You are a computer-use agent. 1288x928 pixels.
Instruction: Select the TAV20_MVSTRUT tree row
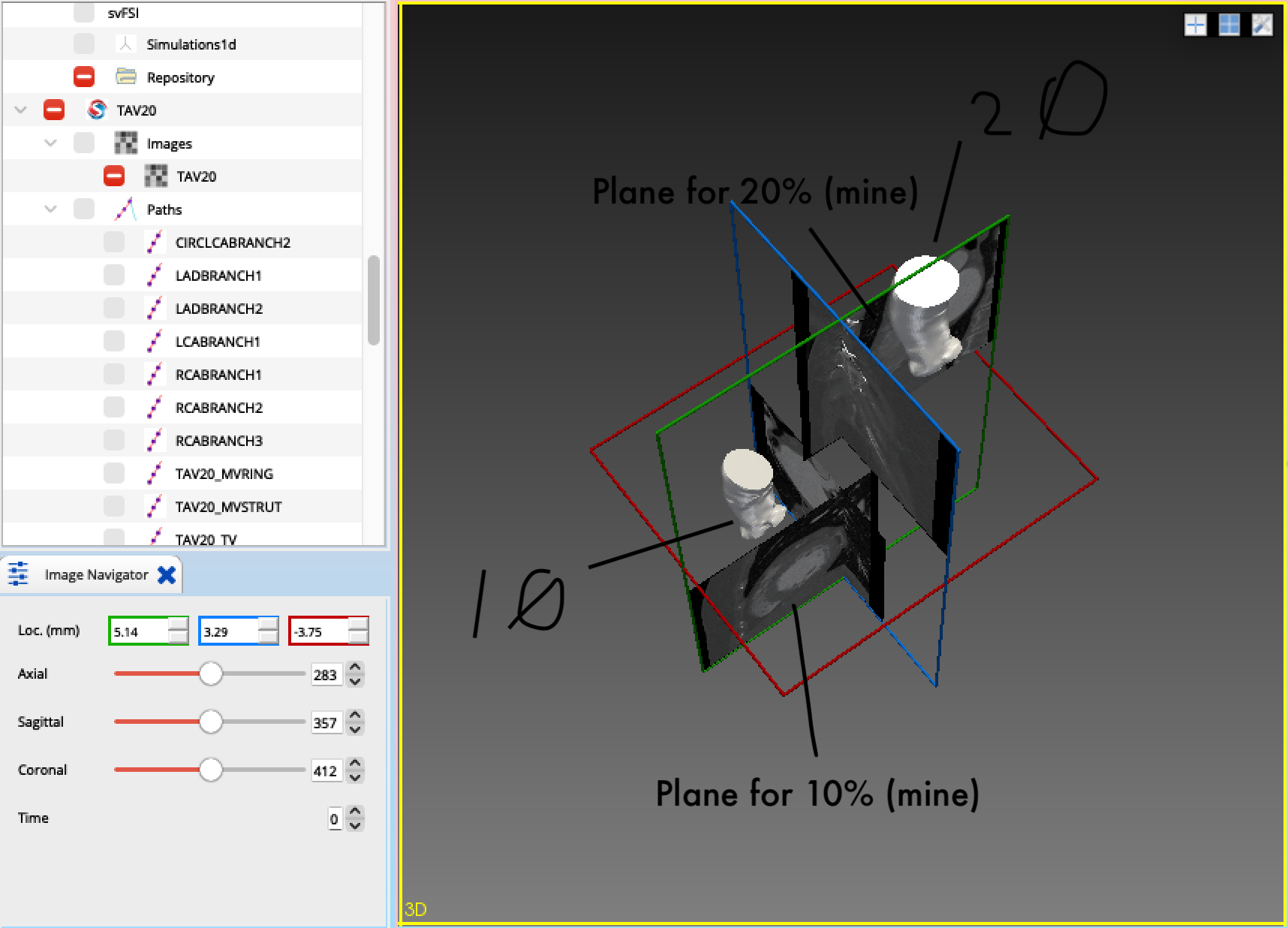pyautogui.click(x=182, y=506)
